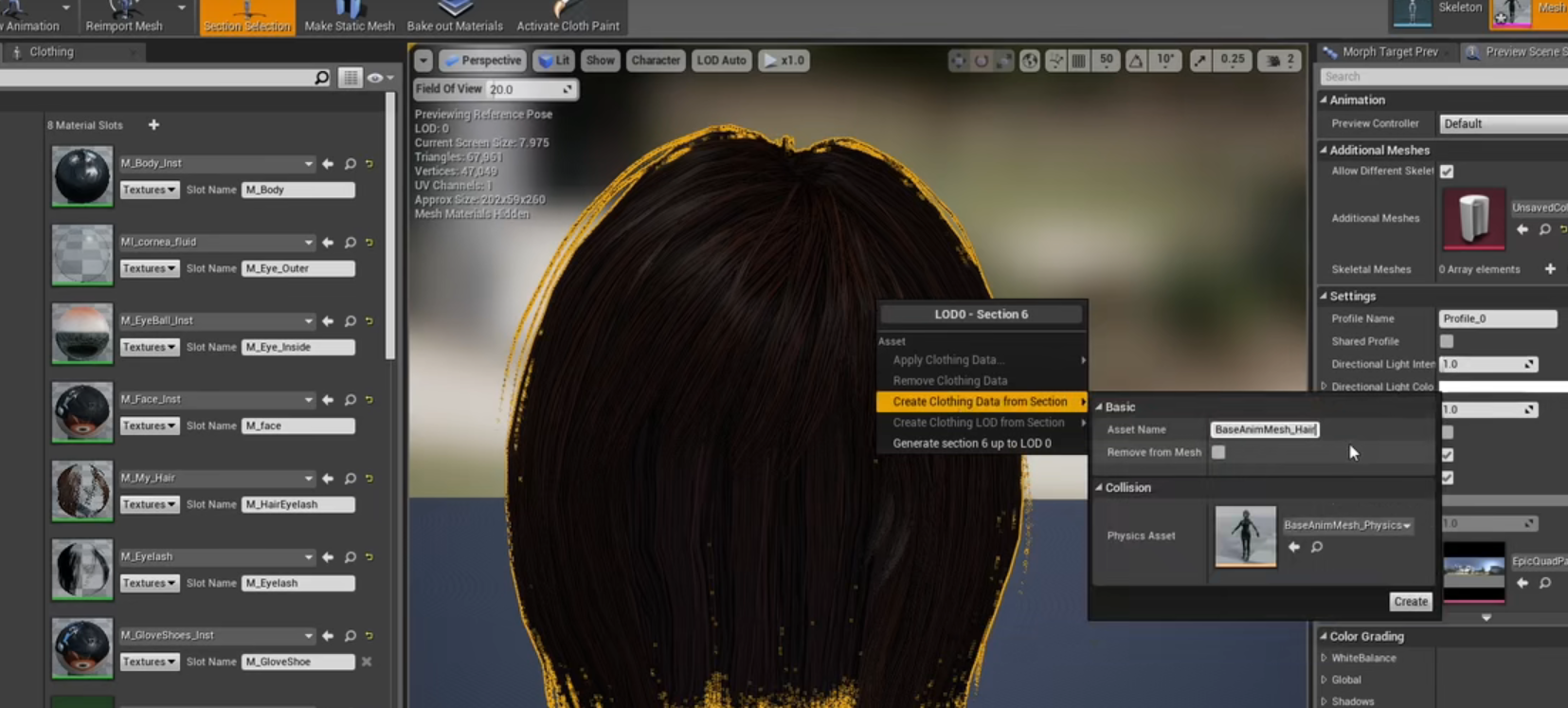Viewport: 1568px width, 708px height.
Task: Open the Morph Target Previewer tab
Action: (x=1388, y=52)
